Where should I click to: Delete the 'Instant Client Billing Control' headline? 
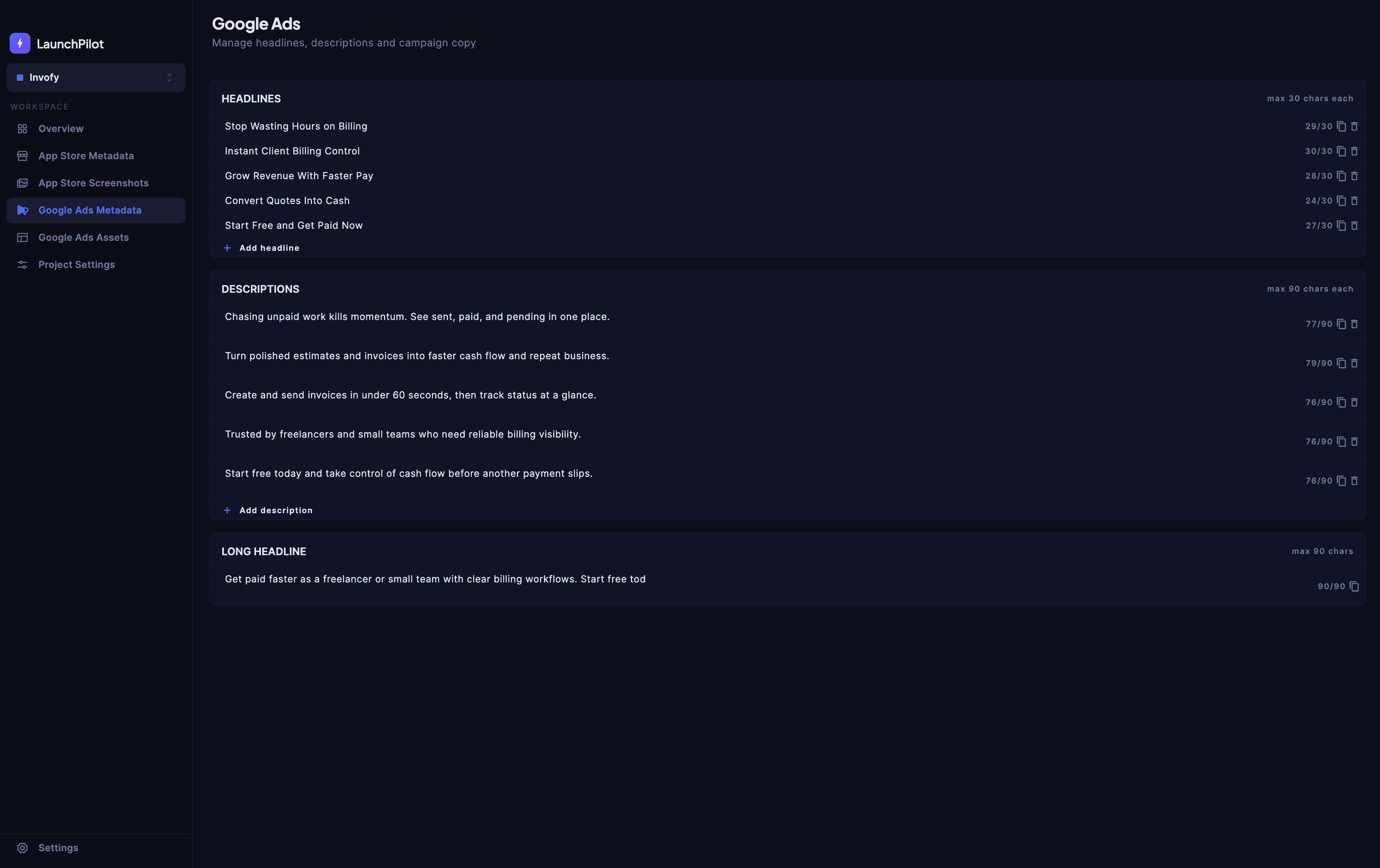click(1354, 151)
